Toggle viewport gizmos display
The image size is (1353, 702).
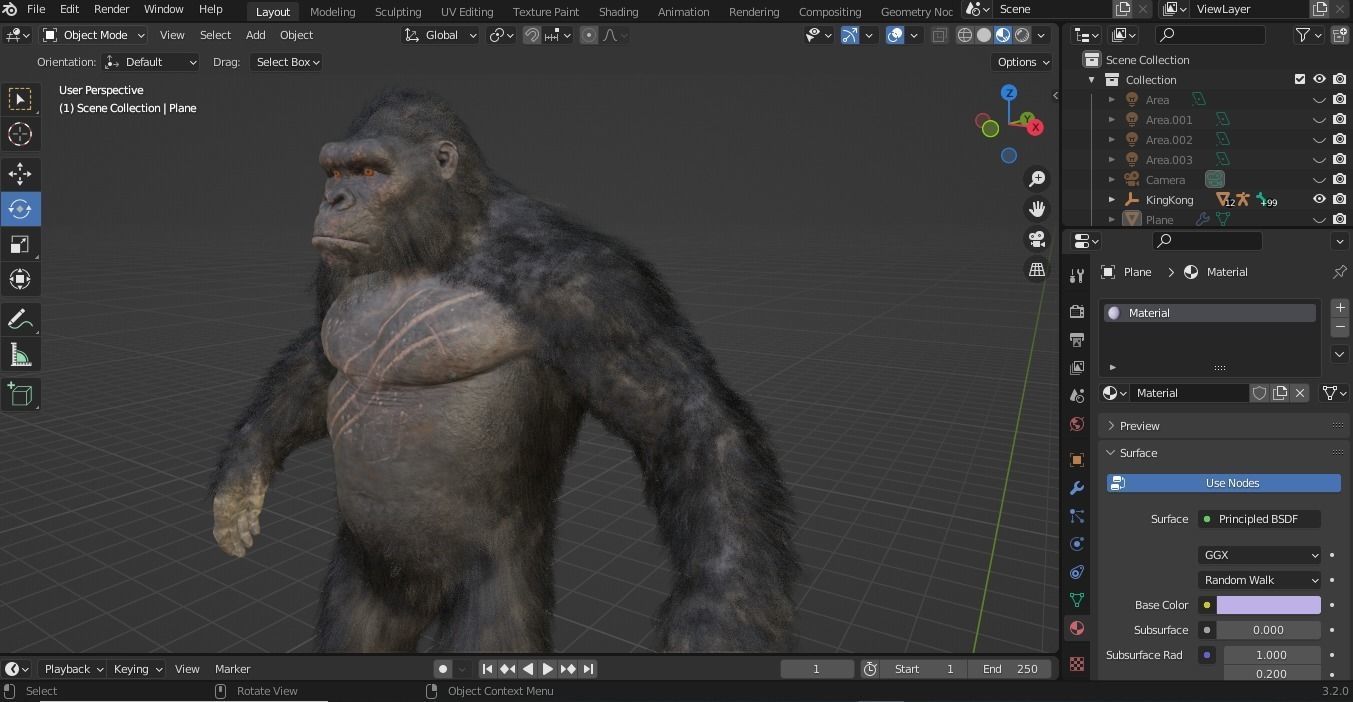coord(849,35)
